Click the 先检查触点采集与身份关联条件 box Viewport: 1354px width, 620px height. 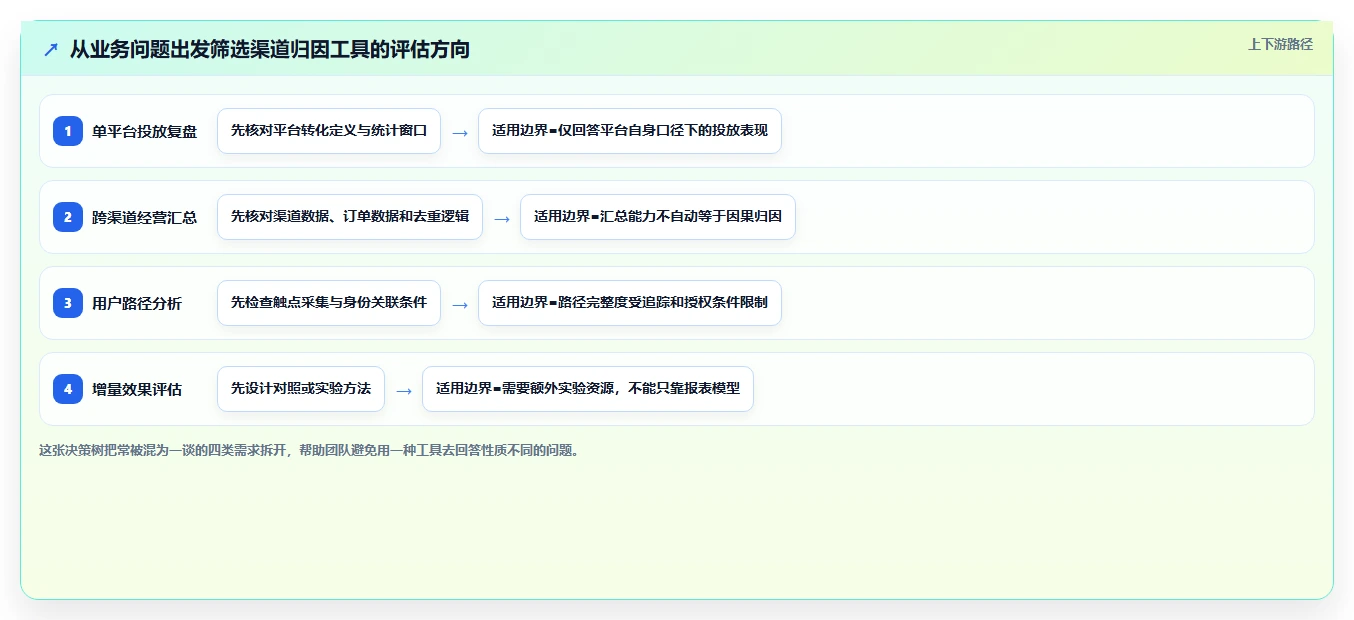tap(329, 303)
